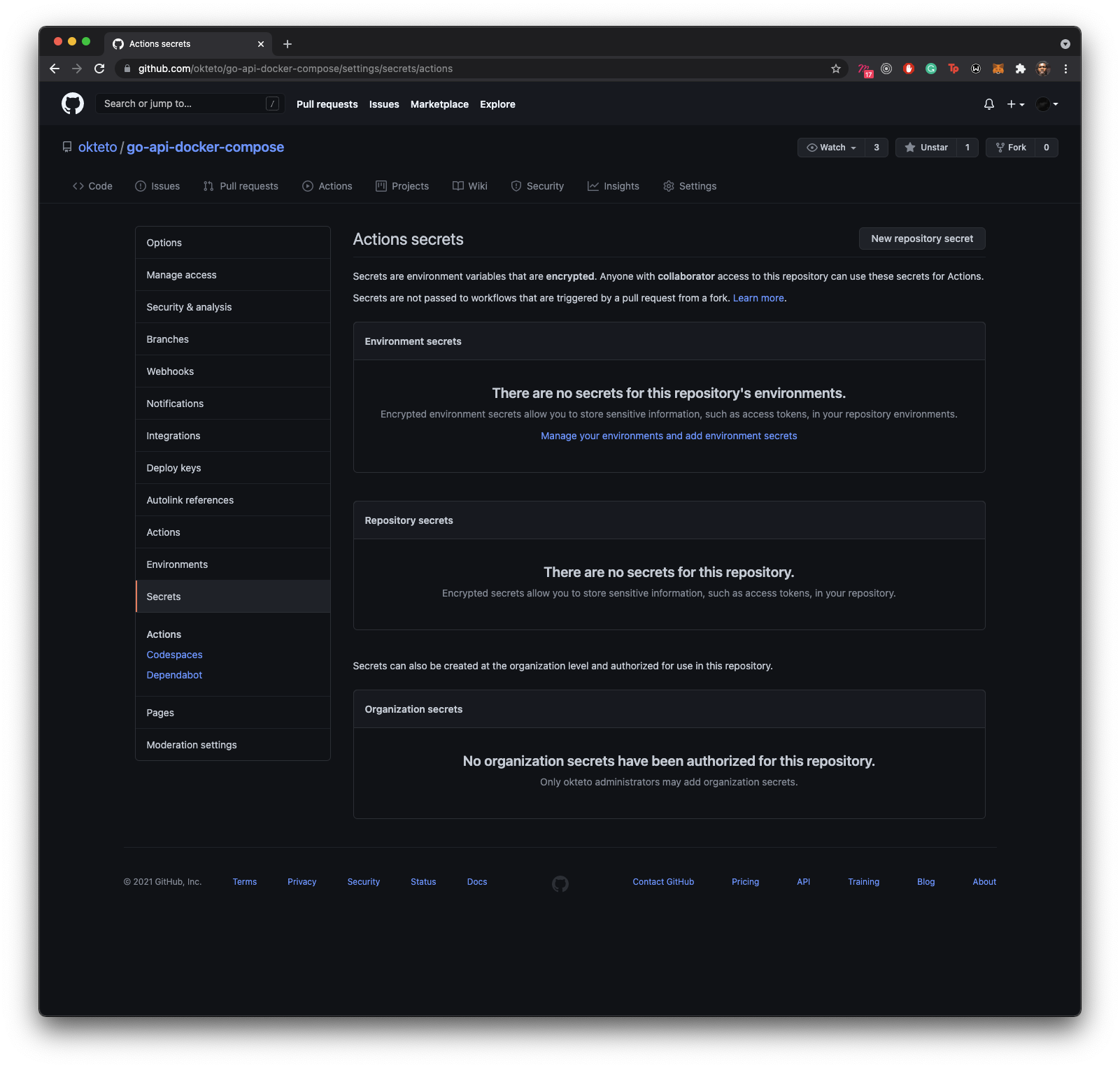The height and width of the screenshot is (1068, 1120).
Task: Click the red stop-hand extension icon
Action: (909, 69)
